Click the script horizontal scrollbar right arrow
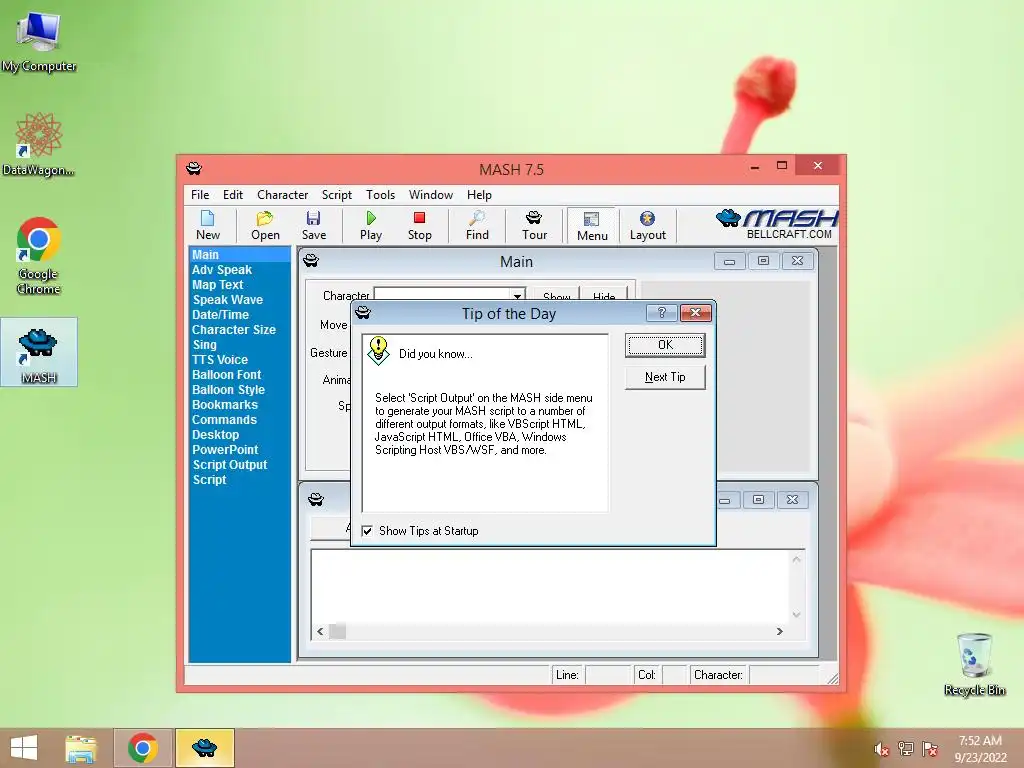 779,632
